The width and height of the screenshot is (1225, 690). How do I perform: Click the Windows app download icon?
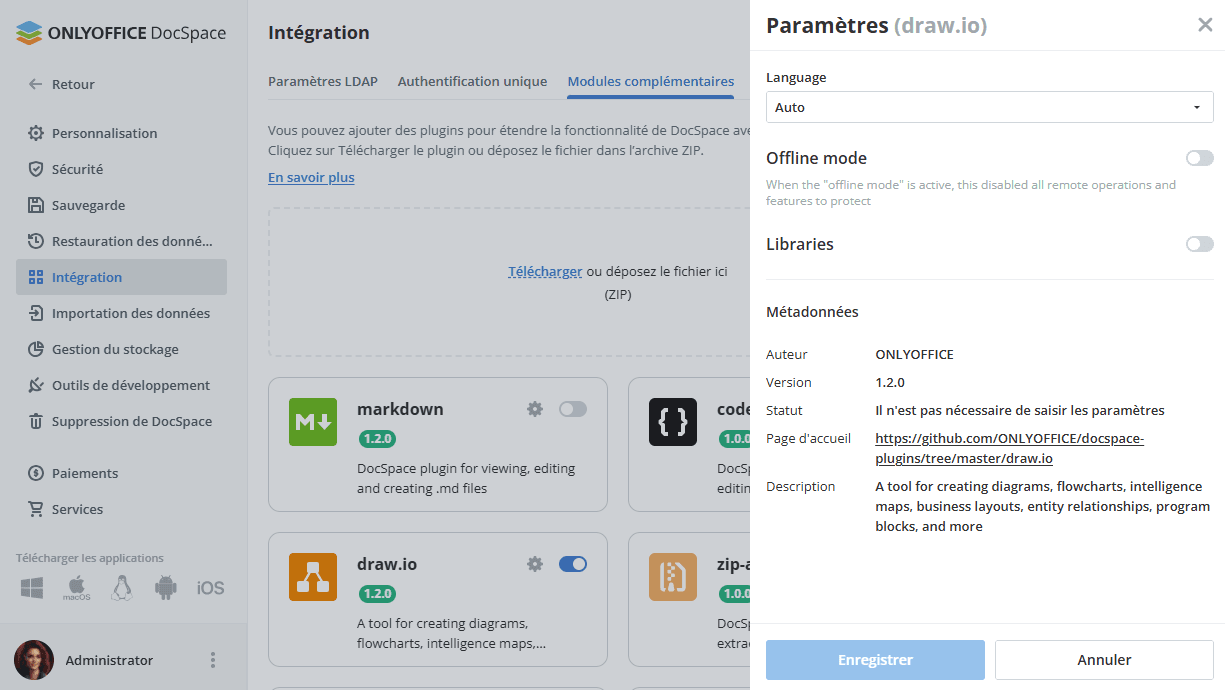pyautogui.click(x=32, y=588)
